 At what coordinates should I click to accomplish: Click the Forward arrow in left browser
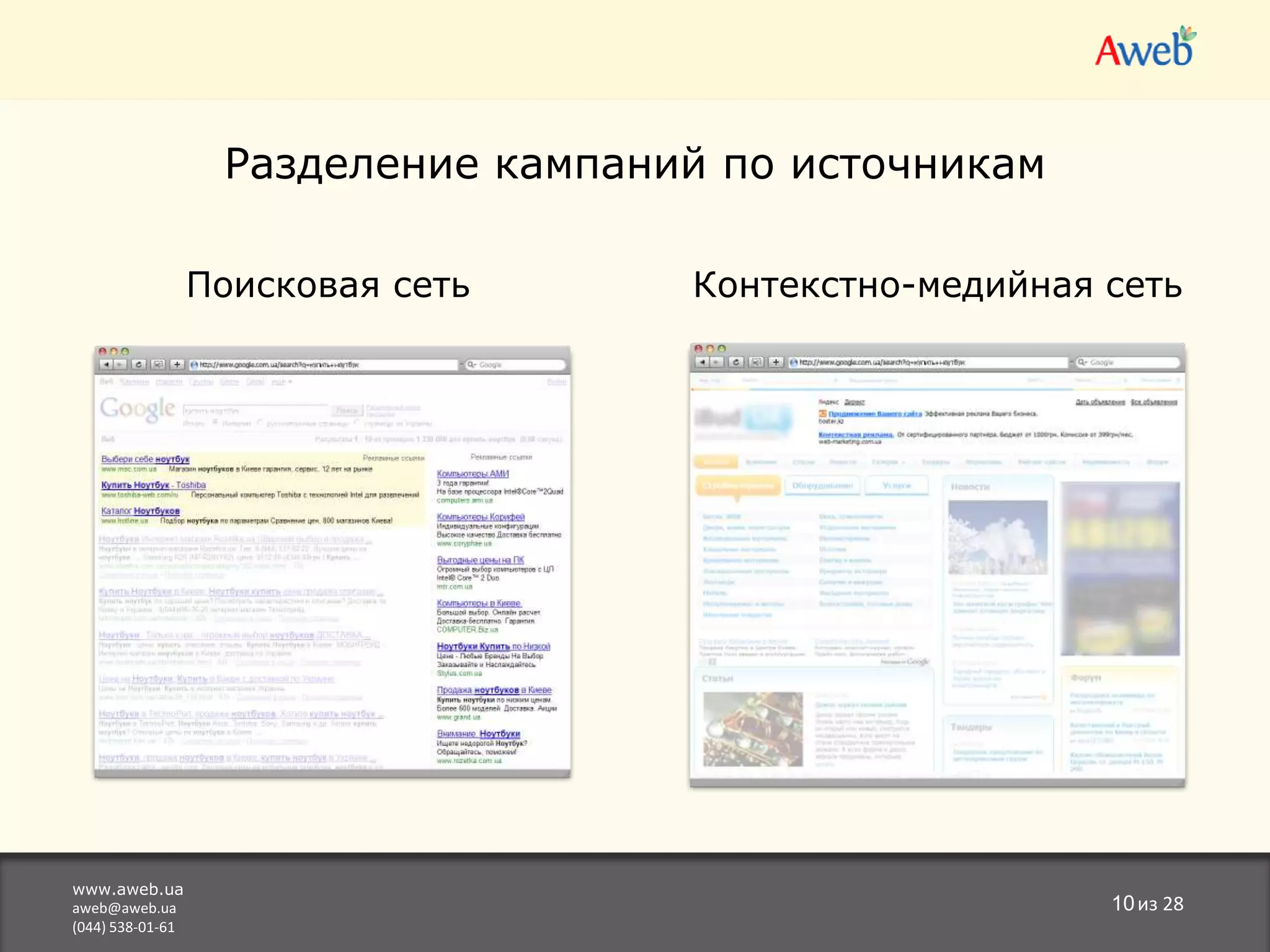pyautogui.click(x=120, y=364)
